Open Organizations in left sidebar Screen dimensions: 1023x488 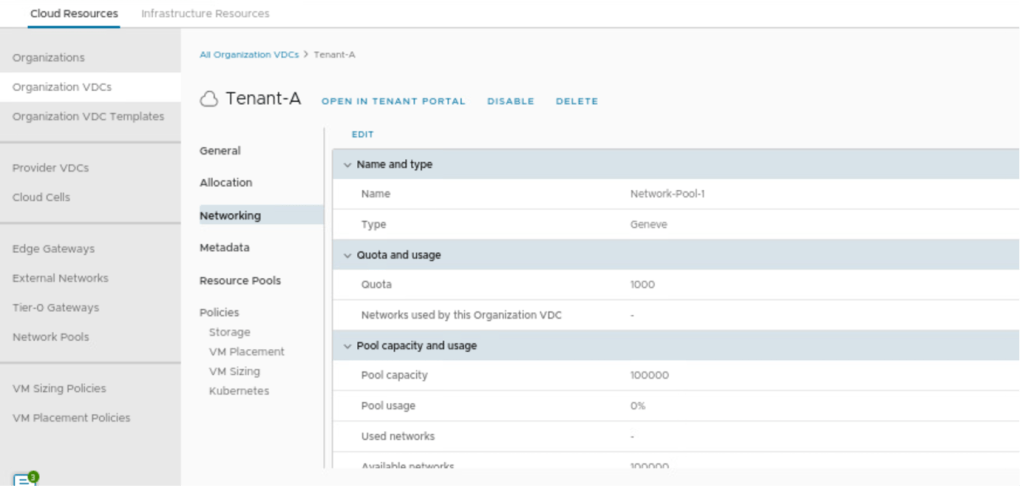[48, 58]
